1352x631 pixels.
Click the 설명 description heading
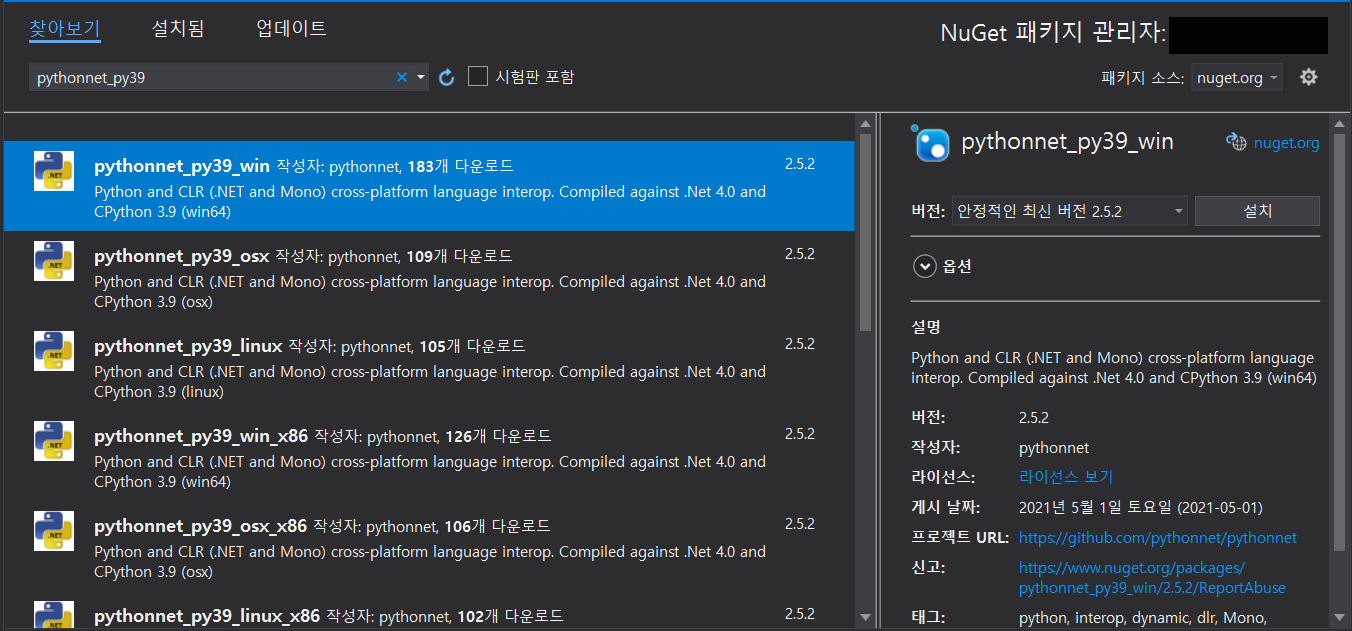(x=926, y=327)
